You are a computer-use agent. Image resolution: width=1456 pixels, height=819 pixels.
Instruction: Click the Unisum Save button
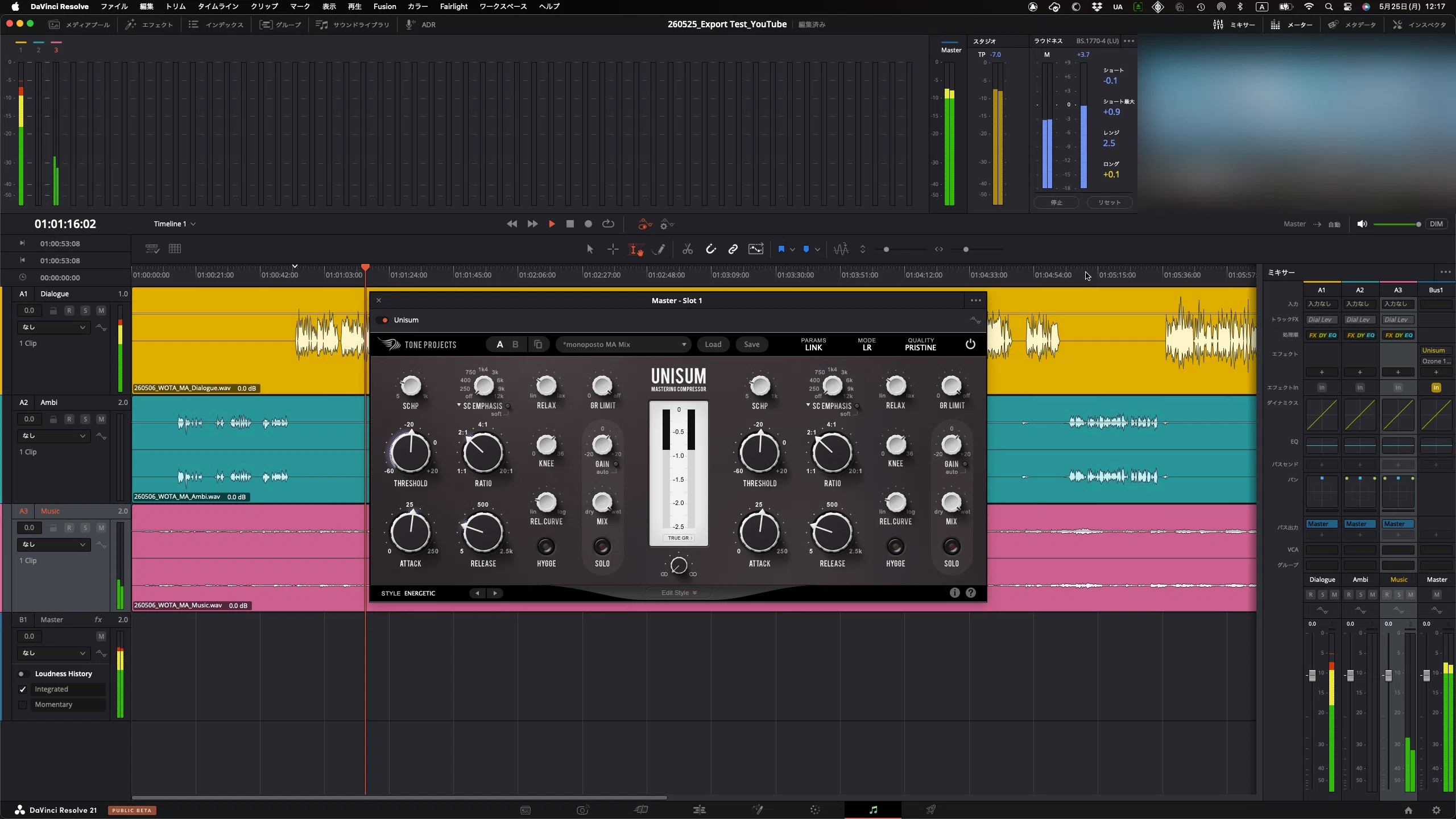tap(751, 344)
